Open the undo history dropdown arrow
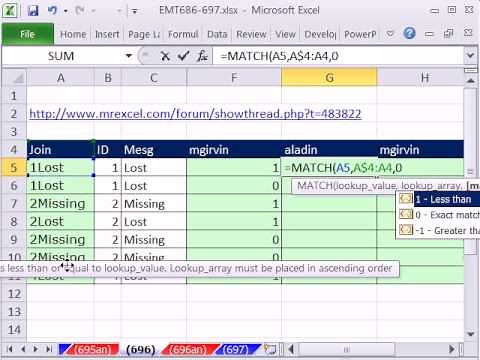480x360 pixels. pos(66,11)
